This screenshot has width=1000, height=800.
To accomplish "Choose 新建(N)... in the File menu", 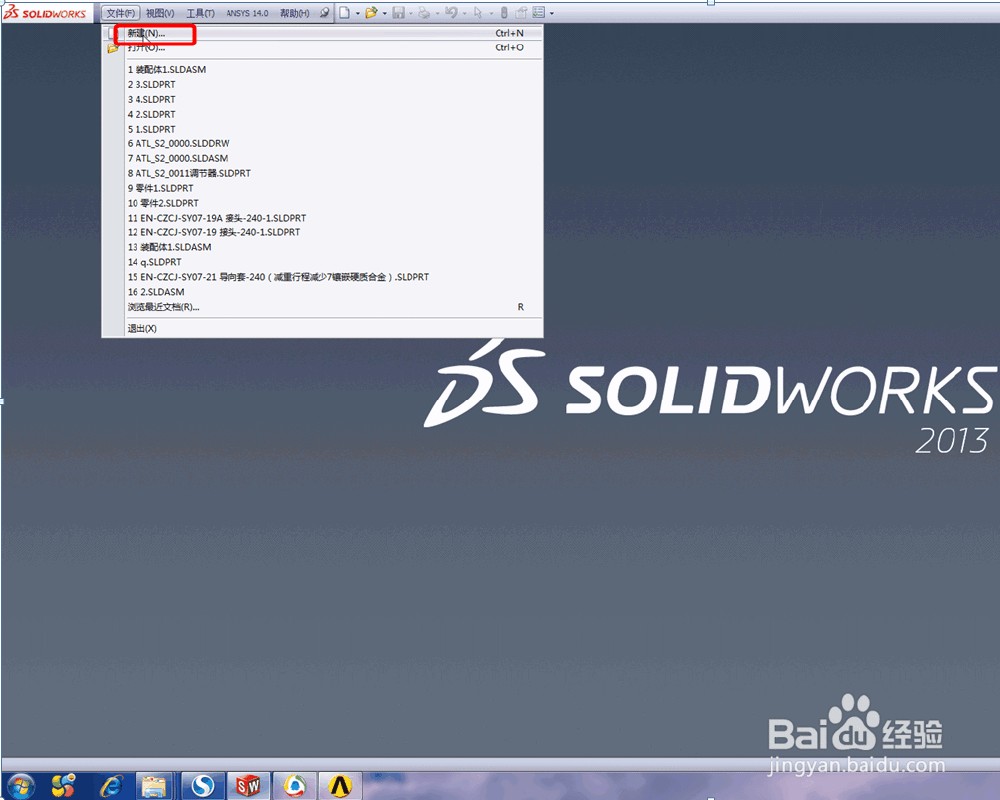I will [322, 33].
